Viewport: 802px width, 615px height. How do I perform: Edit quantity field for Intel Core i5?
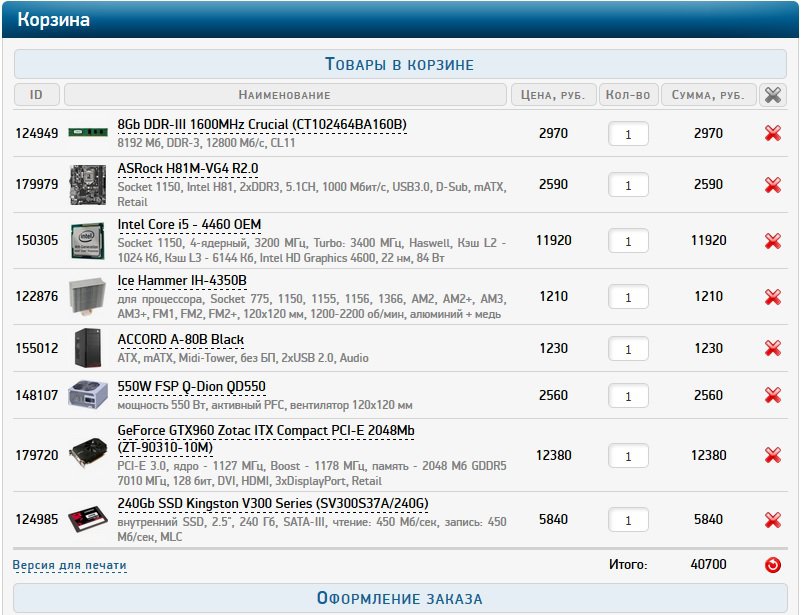628,241
